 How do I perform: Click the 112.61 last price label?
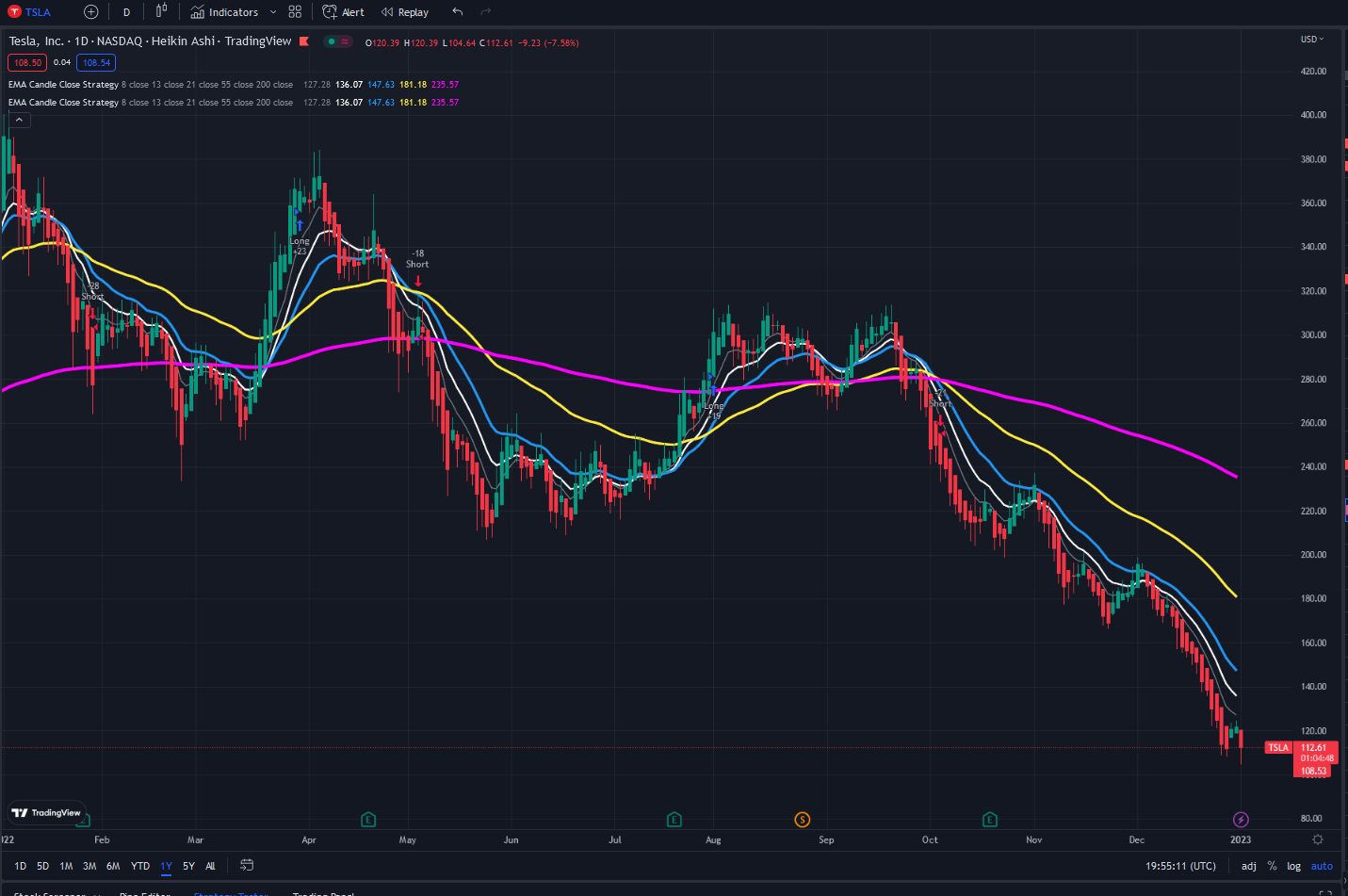(1314, 748)
